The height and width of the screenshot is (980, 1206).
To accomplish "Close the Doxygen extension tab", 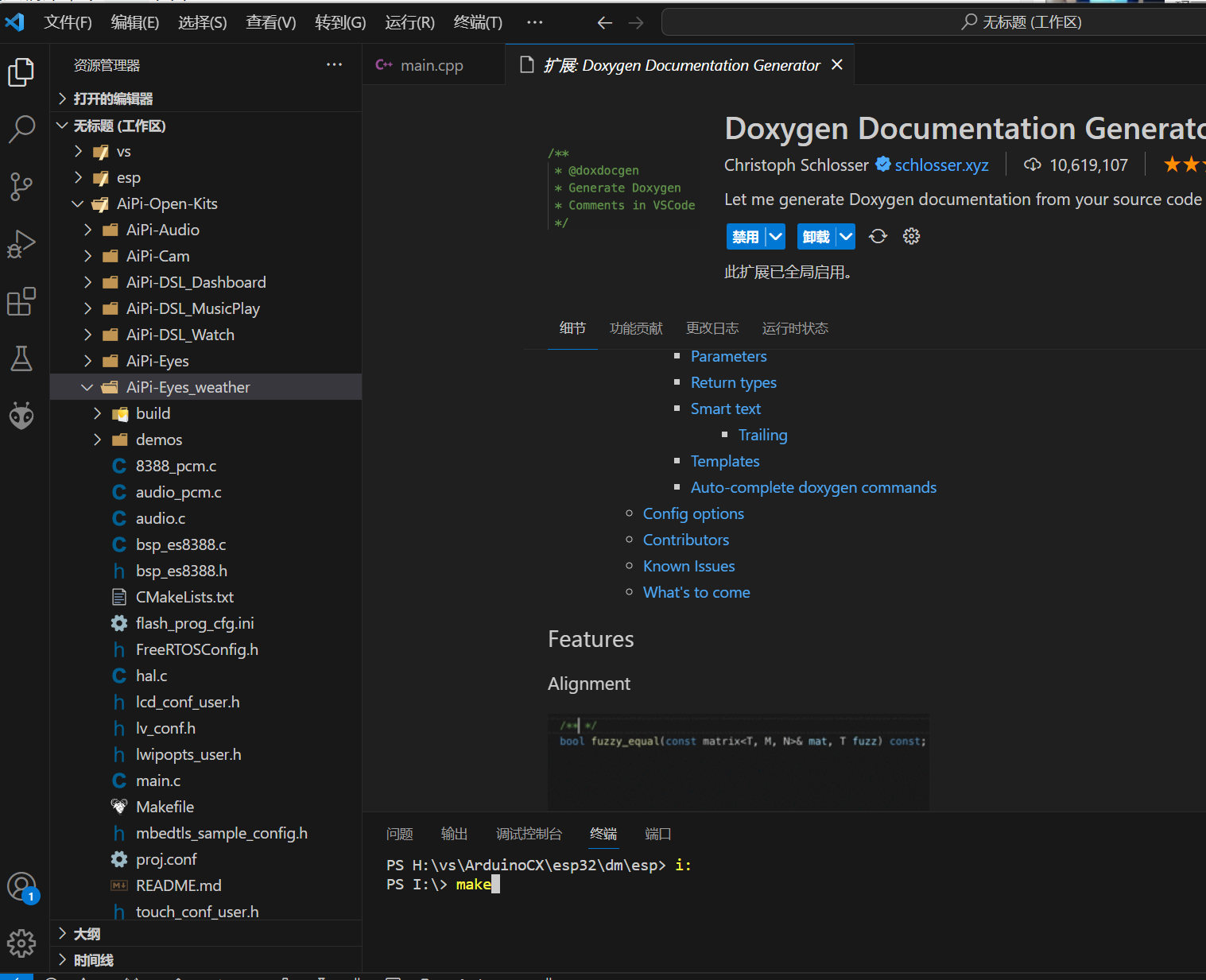I will coord(837,65).
